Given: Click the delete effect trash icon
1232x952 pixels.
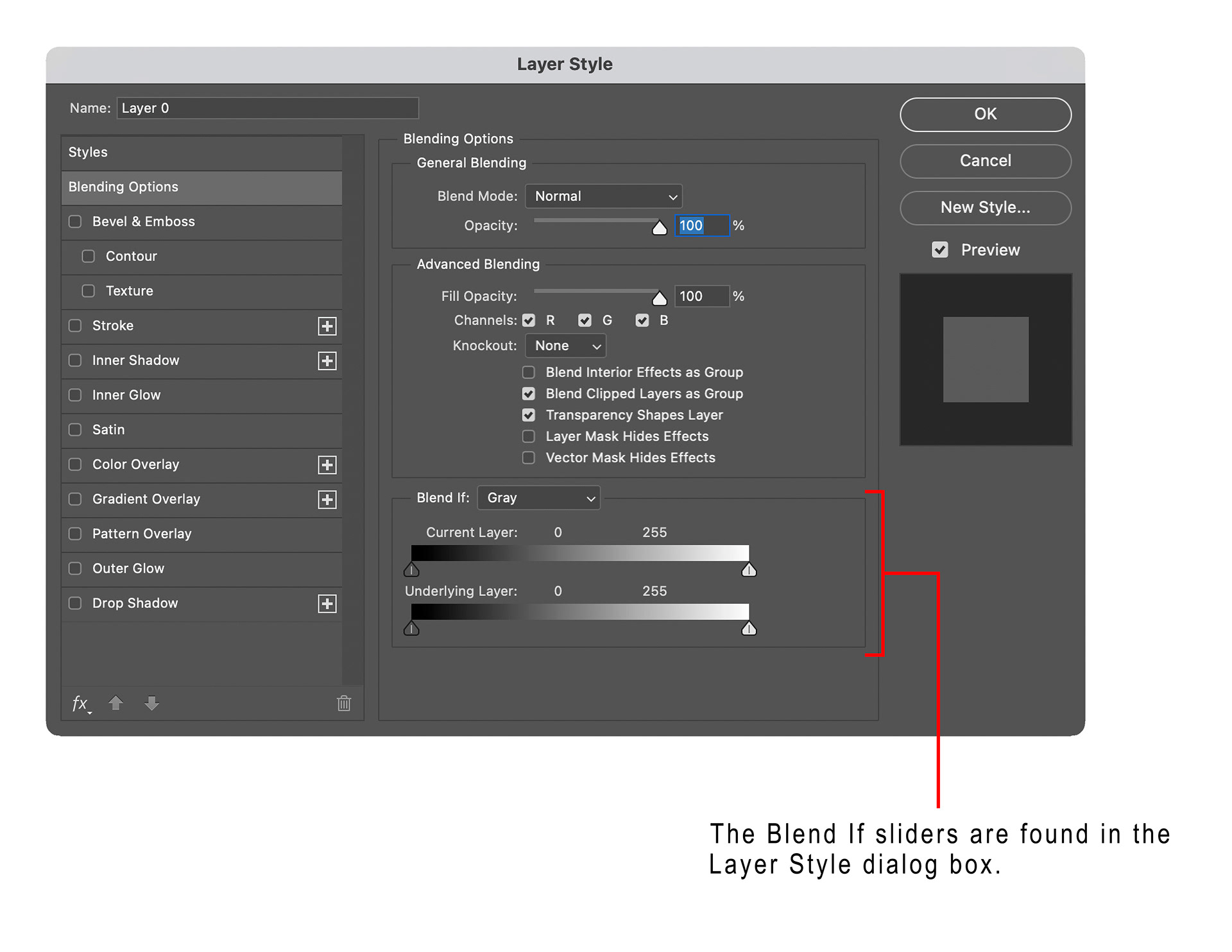Looking at the screenshot, I should click(344, 703).
